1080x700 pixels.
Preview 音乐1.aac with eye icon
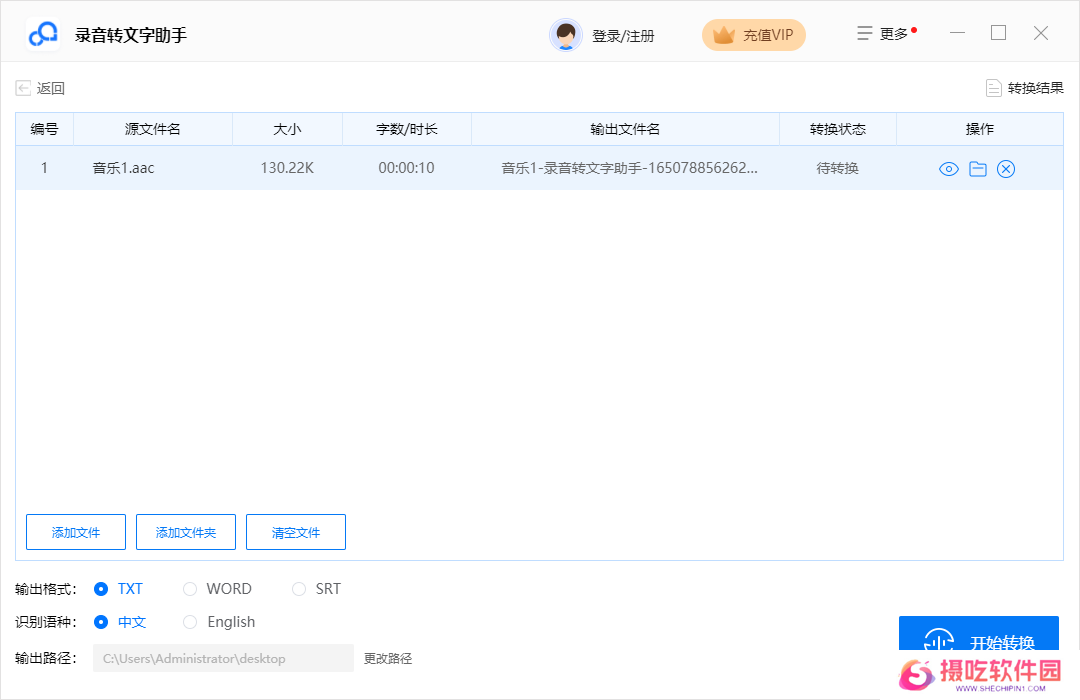(x=948, y=169)
